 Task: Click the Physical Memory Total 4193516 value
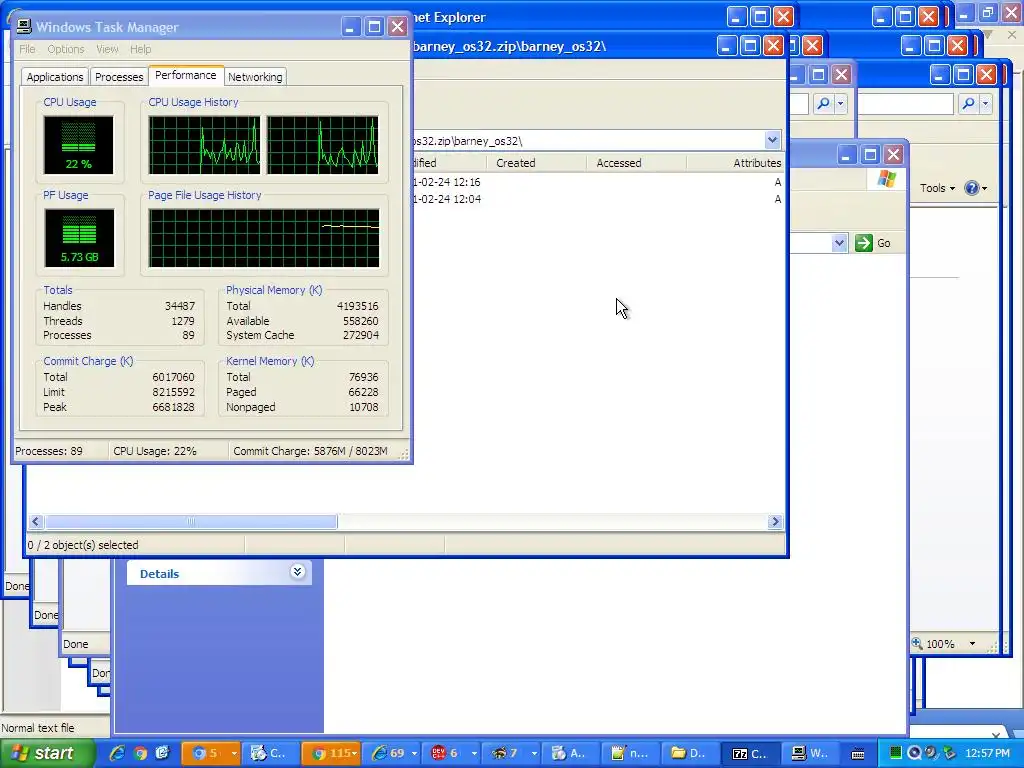tap(358, 306)
